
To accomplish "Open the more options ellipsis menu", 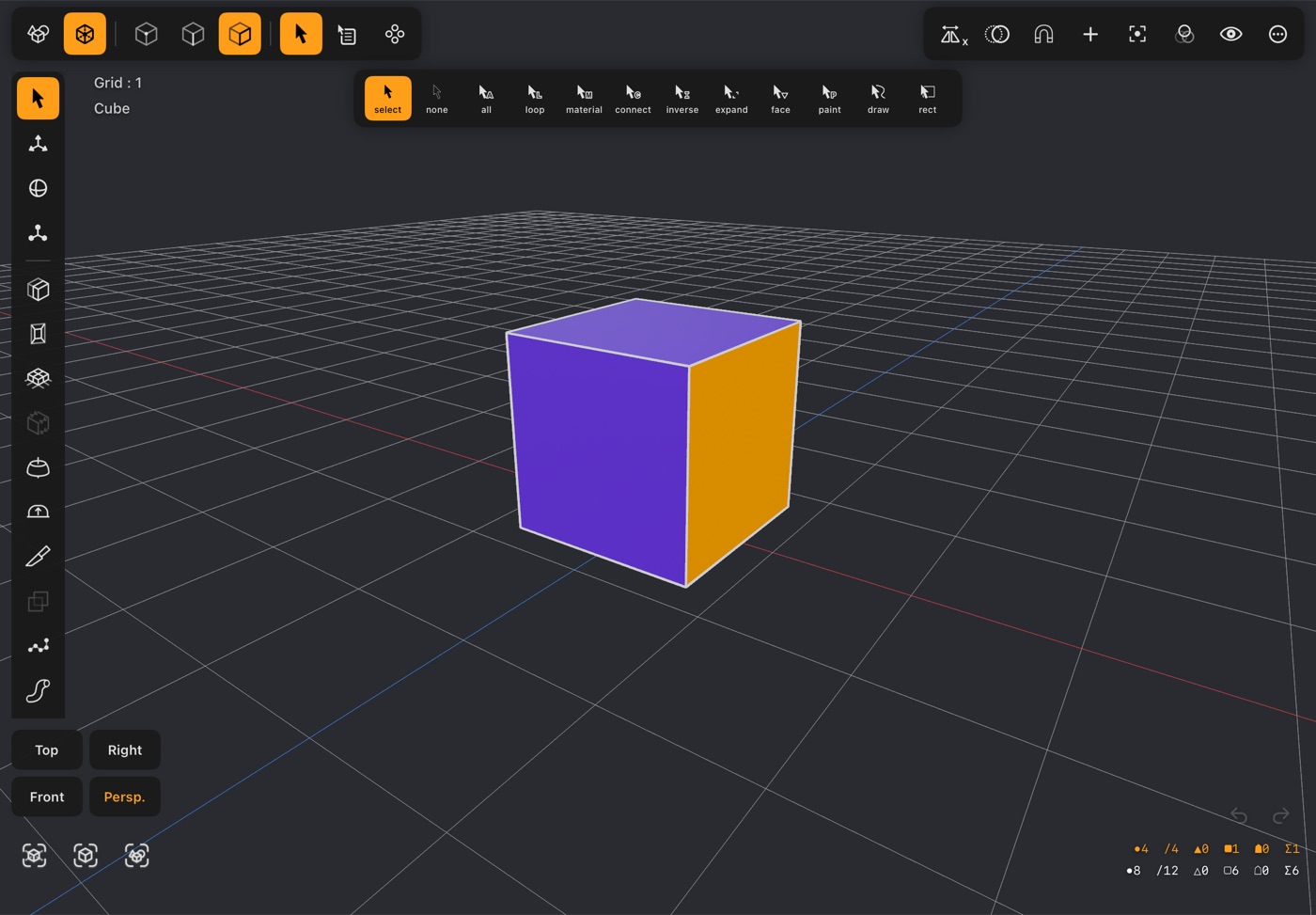I will pos(1277,34).
